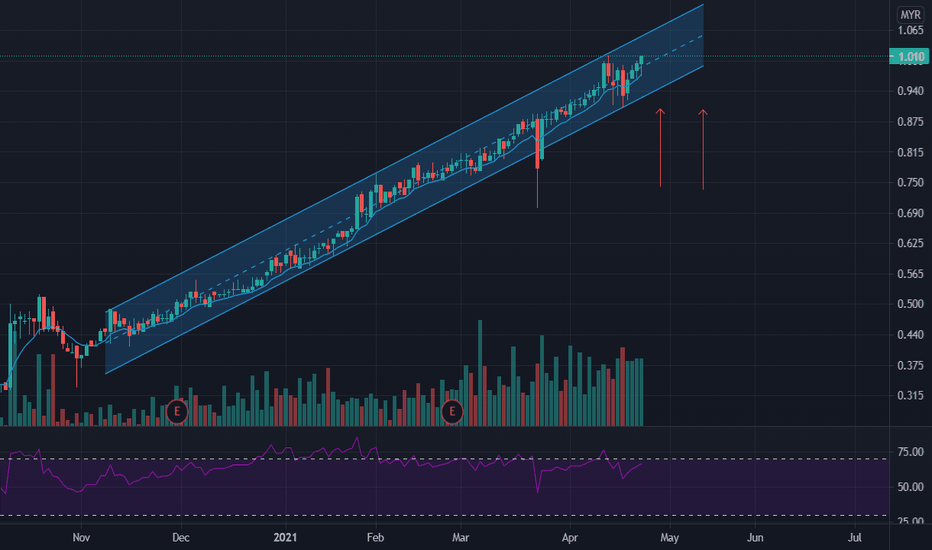932x550 pixels.
Task: Select the 0.565 price scale label
Action: click(911, 274)
